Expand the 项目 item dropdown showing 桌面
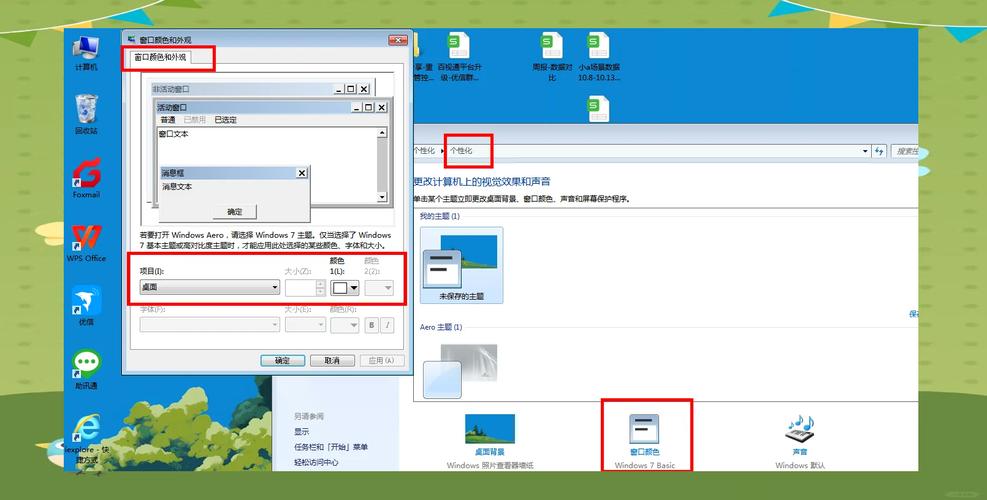This screenshot has height=500, width=987. [x=209, y=287]
